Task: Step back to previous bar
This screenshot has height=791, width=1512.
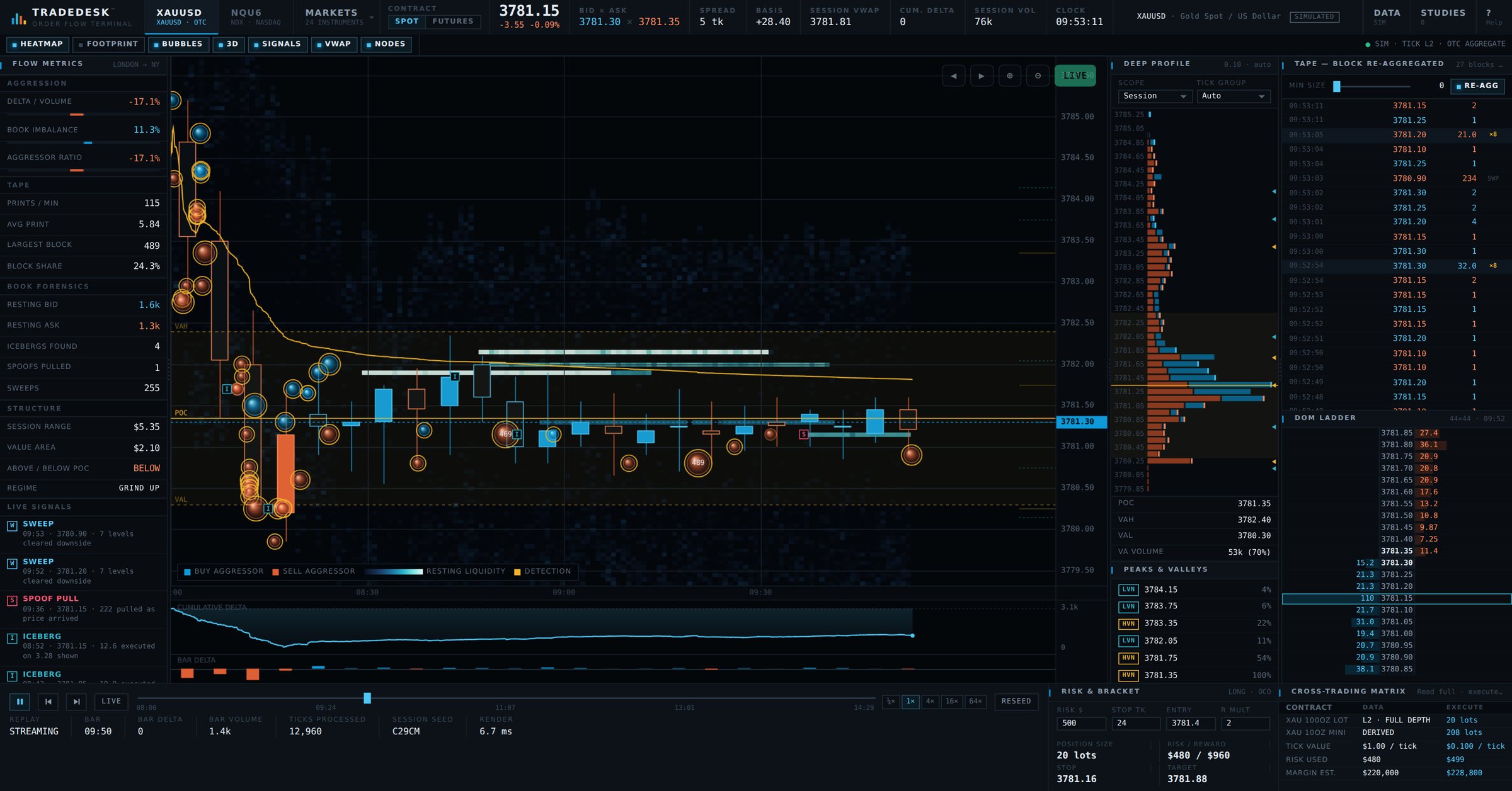Action: point(48,701)
